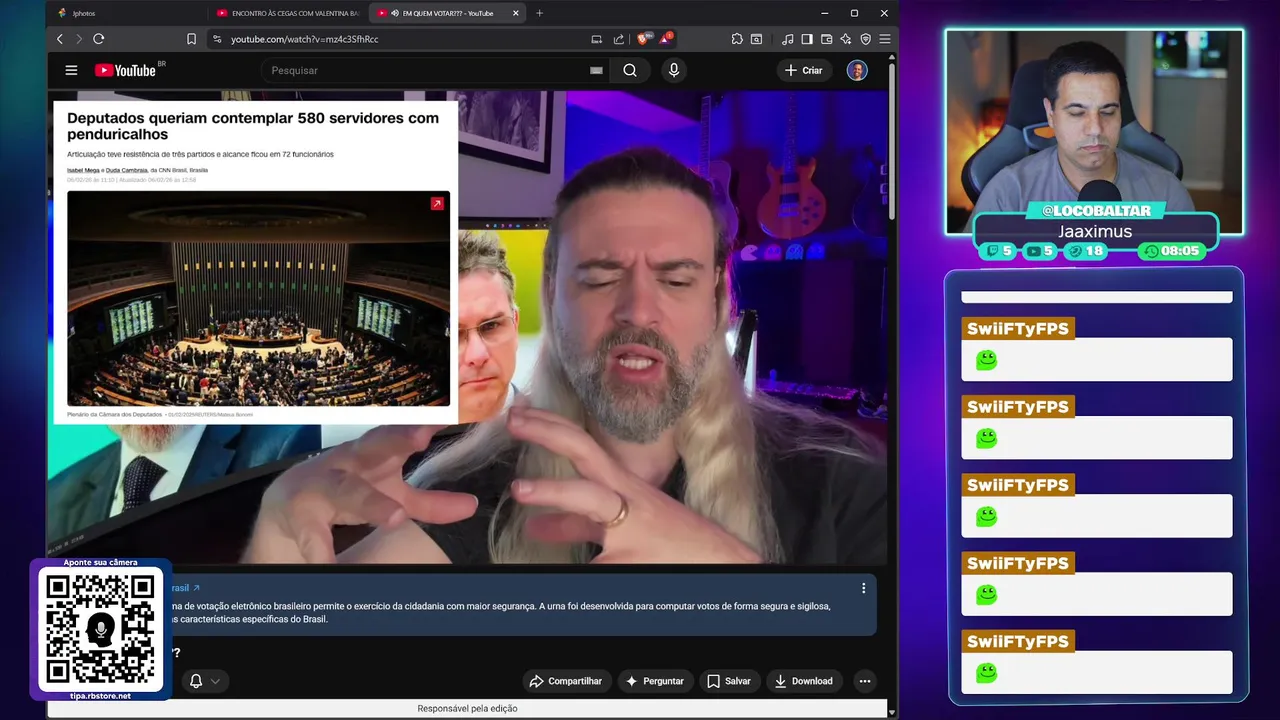Click the 08:05 timer badge

(x=1172, y=251)
